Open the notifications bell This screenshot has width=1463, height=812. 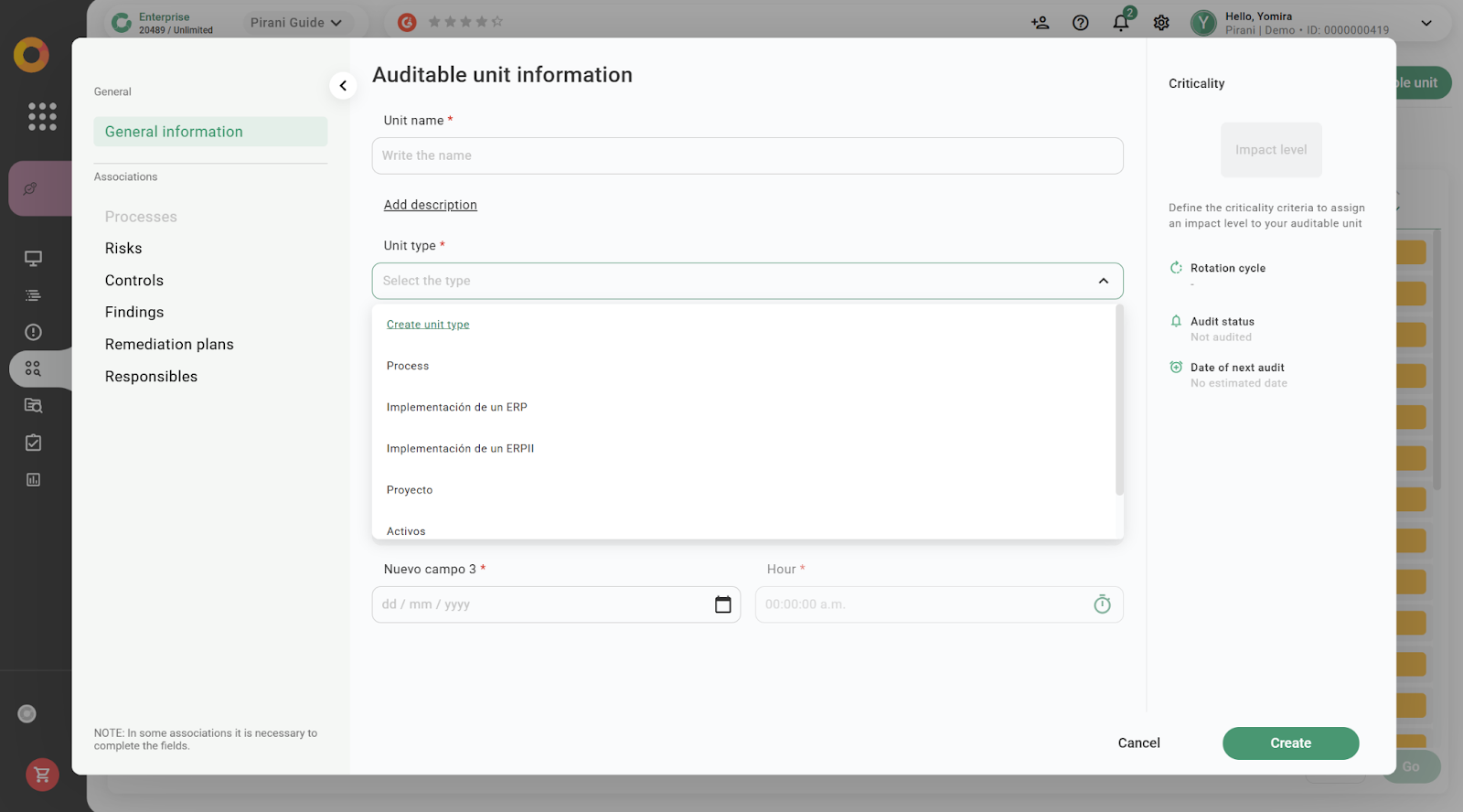[x=1120, y=23]
